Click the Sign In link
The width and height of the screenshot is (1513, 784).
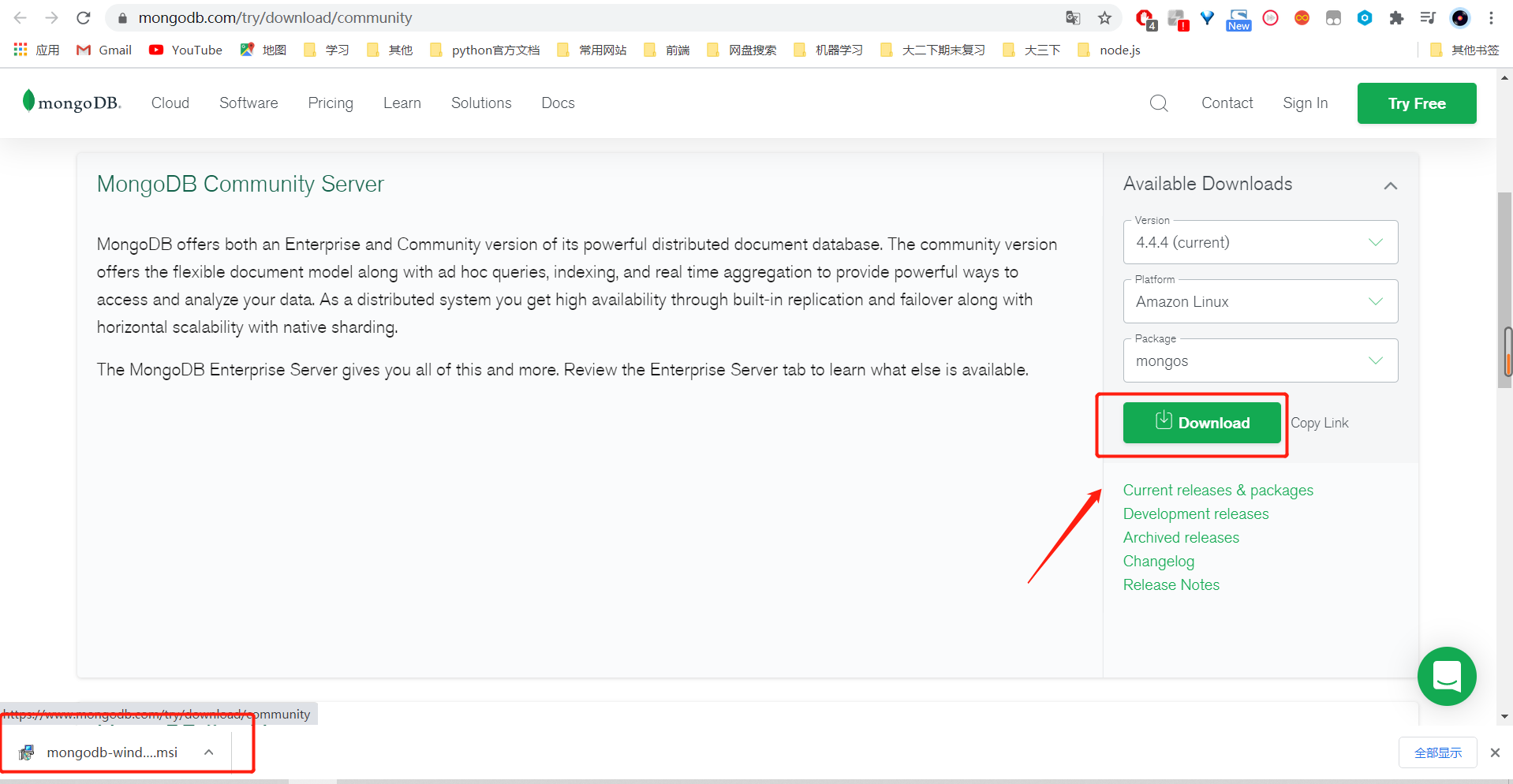[x=1305, y=103]
